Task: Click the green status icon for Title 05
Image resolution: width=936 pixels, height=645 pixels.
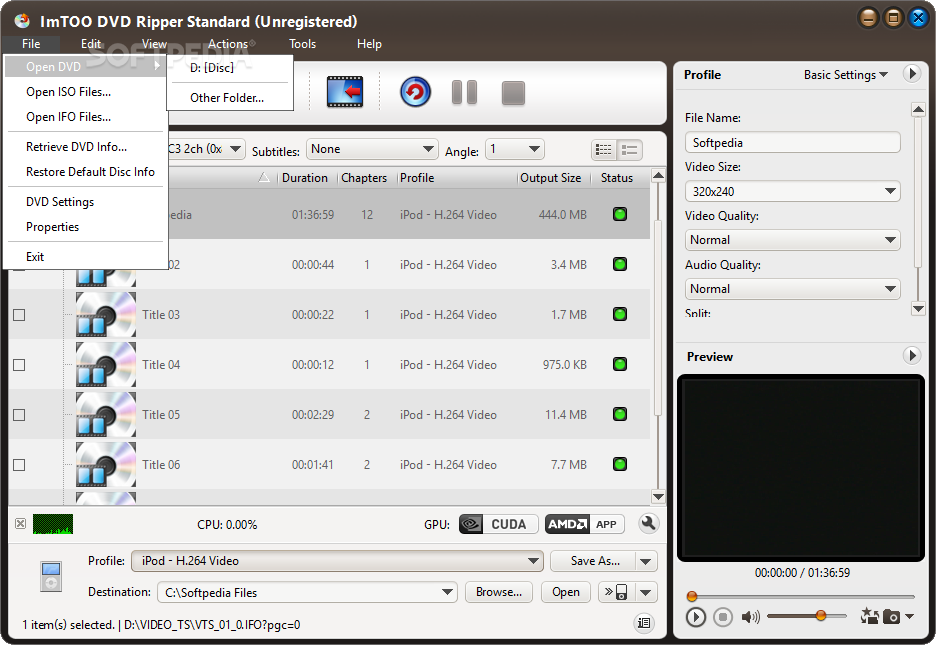Action: (620, 414)
